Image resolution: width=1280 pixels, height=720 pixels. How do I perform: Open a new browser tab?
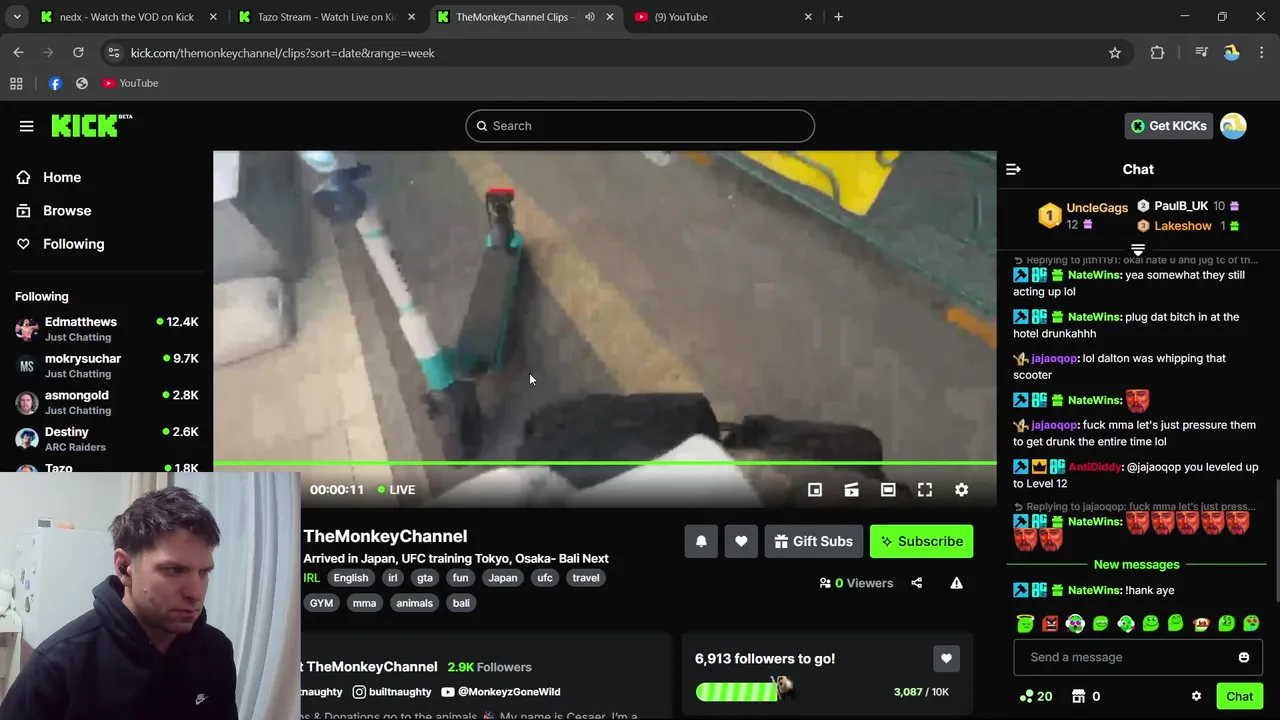(x=838, y=17)
